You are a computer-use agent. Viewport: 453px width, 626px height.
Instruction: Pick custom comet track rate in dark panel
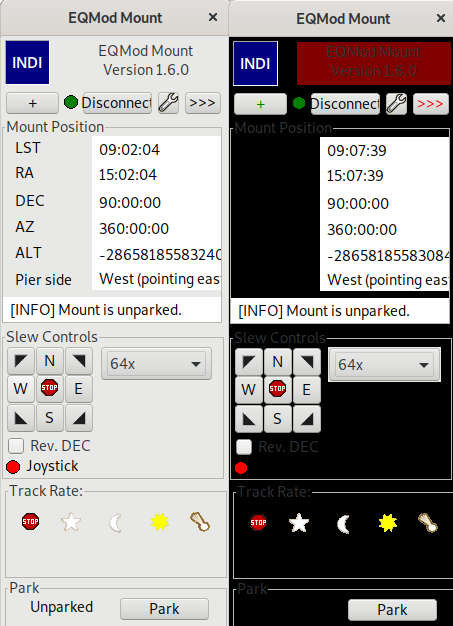(x=428, y=523)
